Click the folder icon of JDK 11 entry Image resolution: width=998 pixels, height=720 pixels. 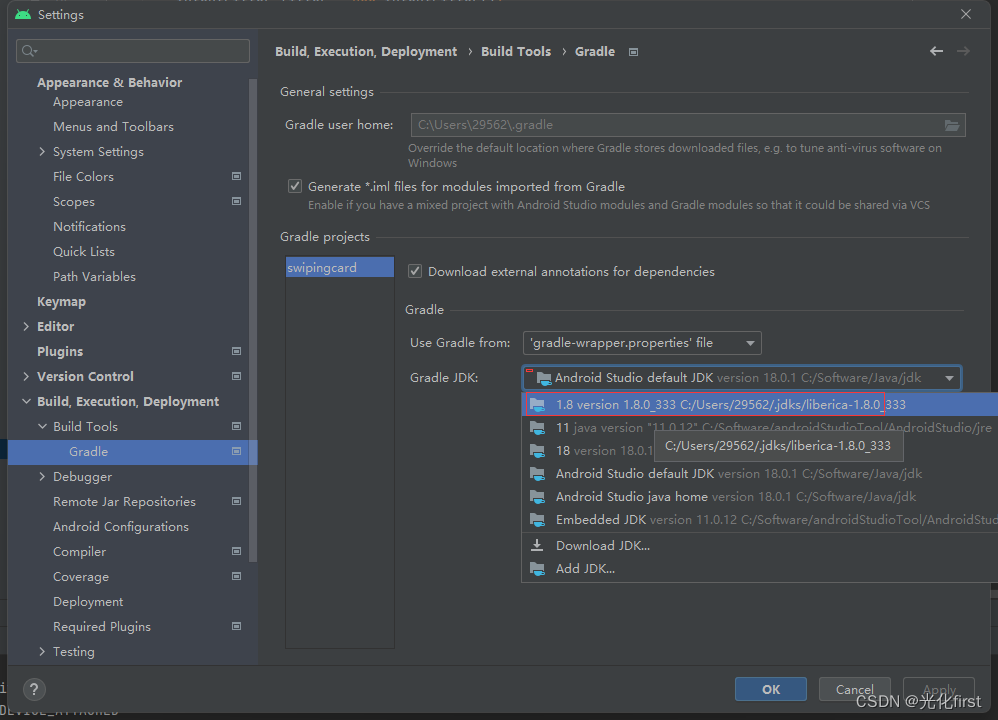(x=537, y=428)
